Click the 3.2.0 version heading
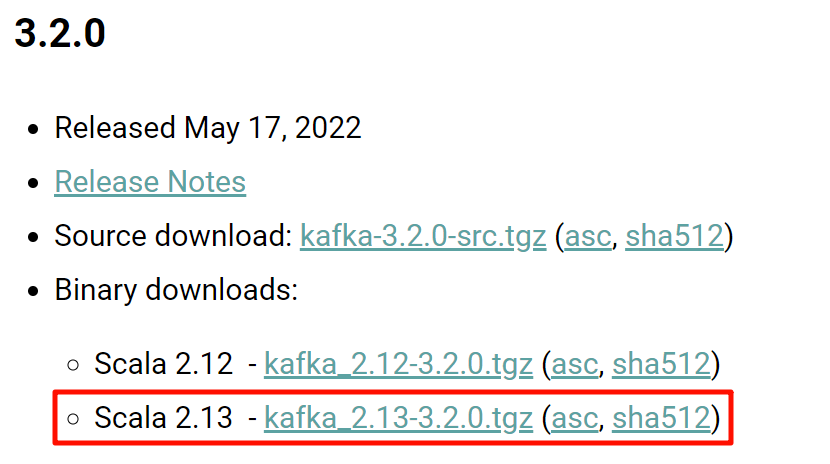This screenshot has width=830, height=464. coord(60,34)
